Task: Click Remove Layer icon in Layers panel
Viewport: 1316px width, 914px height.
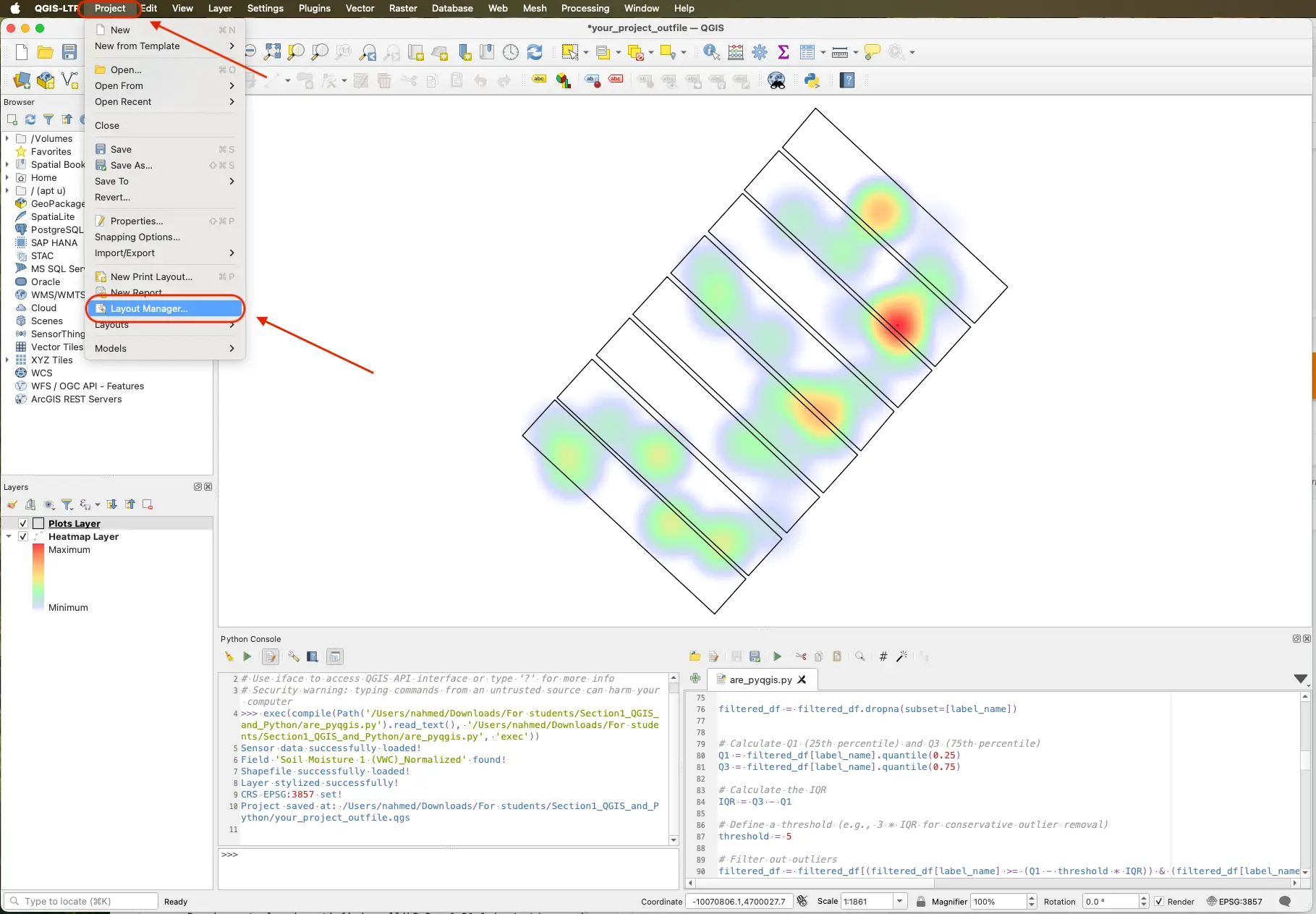Action: tap(148, 504)
